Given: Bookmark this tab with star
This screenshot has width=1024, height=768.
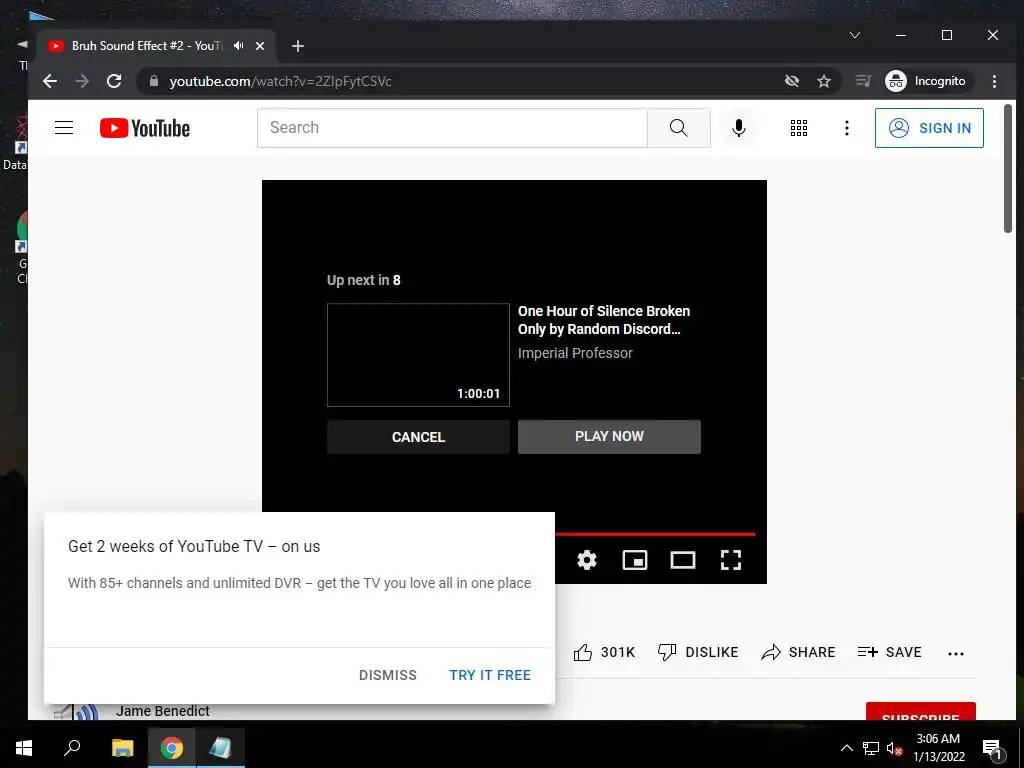Looking at the screenshot, I should 824,81.
